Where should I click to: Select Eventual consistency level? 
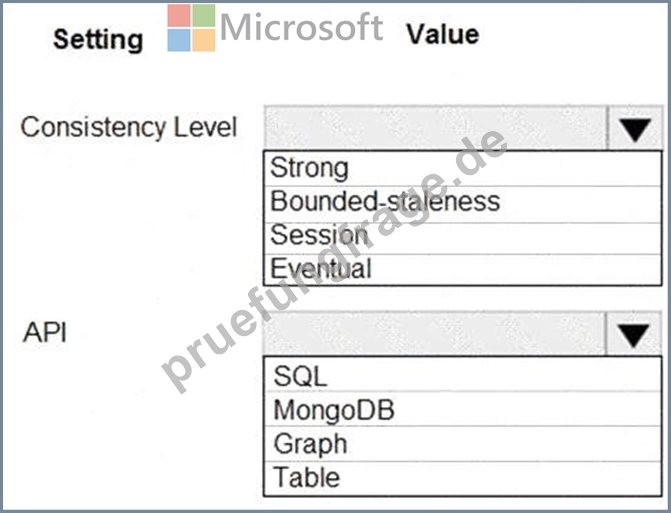click(x=463, y=270)
